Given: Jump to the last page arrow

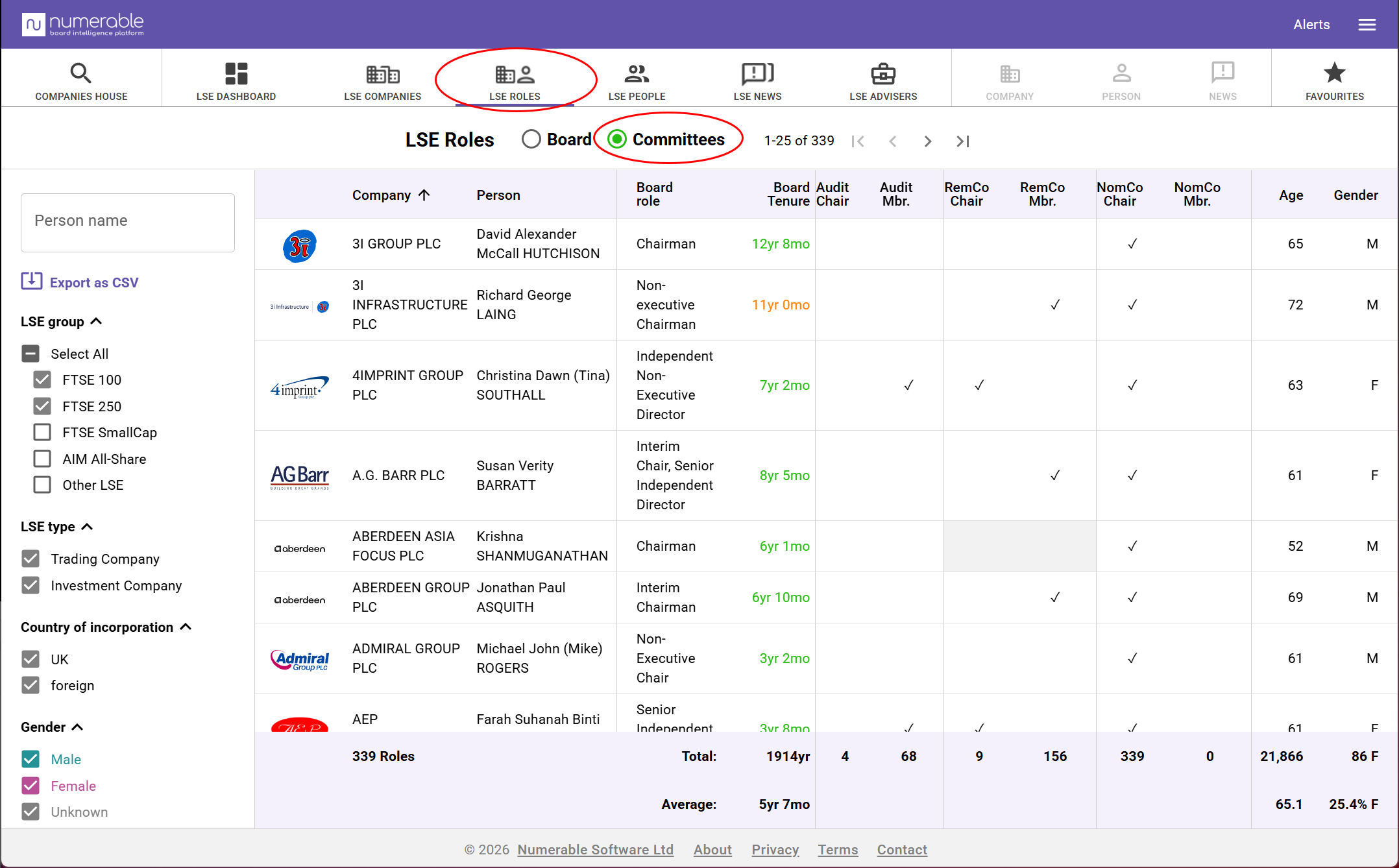Looking at the screenshot, I should click(x=963, y=141).
